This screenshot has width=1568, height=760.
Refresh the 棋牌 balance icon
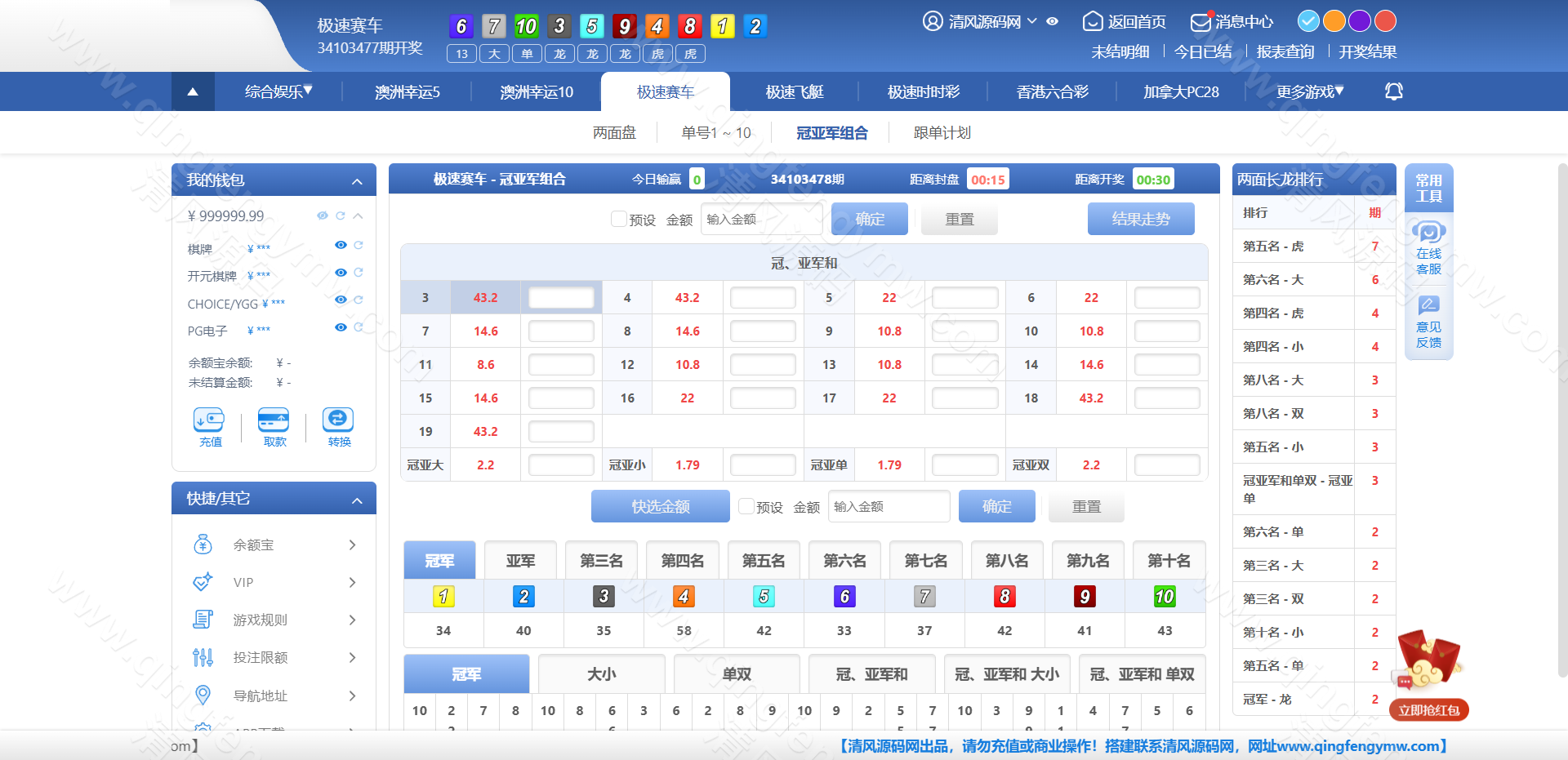[x=359, y=245]
